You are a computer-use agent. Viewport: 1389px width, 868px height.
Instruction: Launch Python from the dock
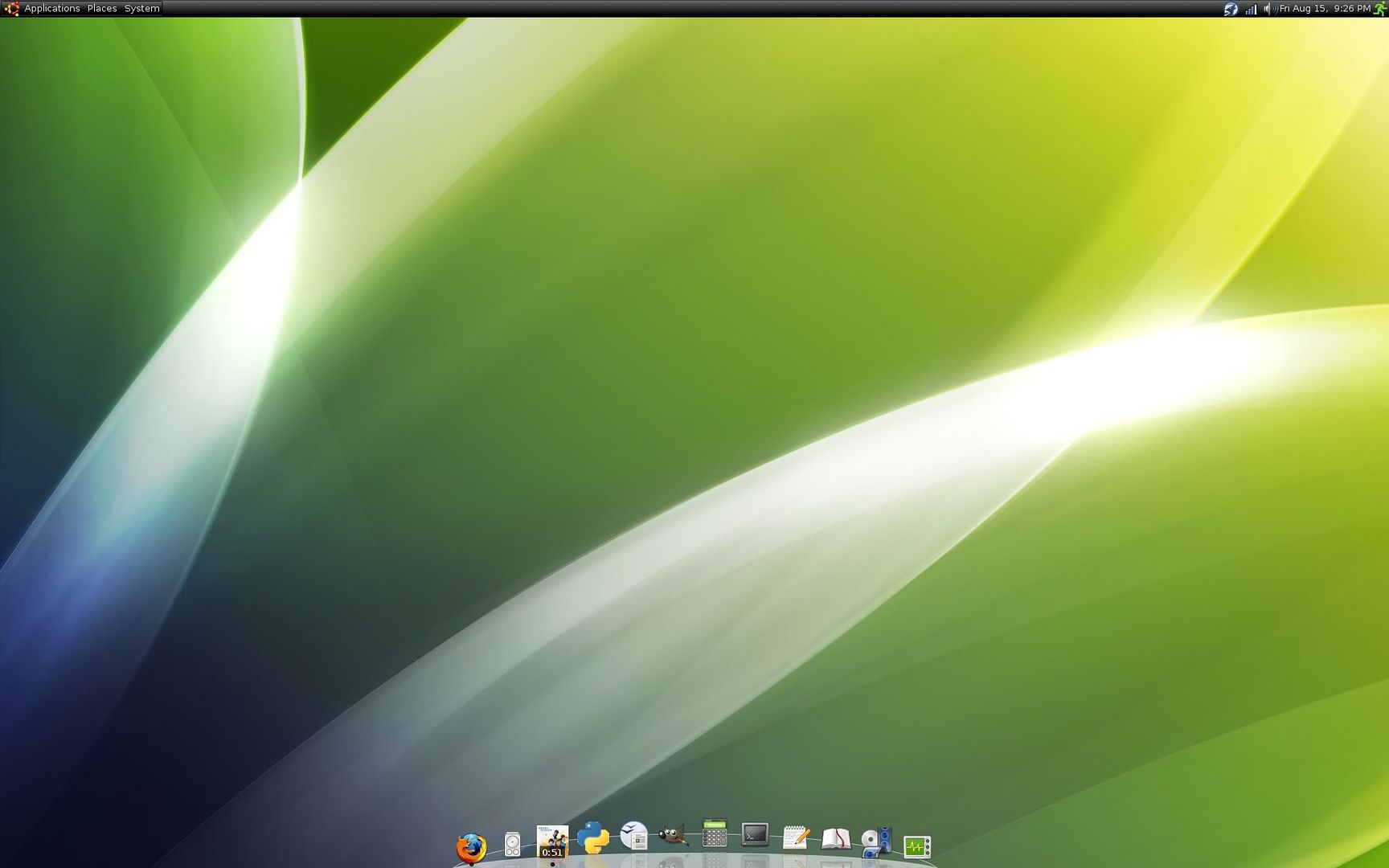pos(593,837)
